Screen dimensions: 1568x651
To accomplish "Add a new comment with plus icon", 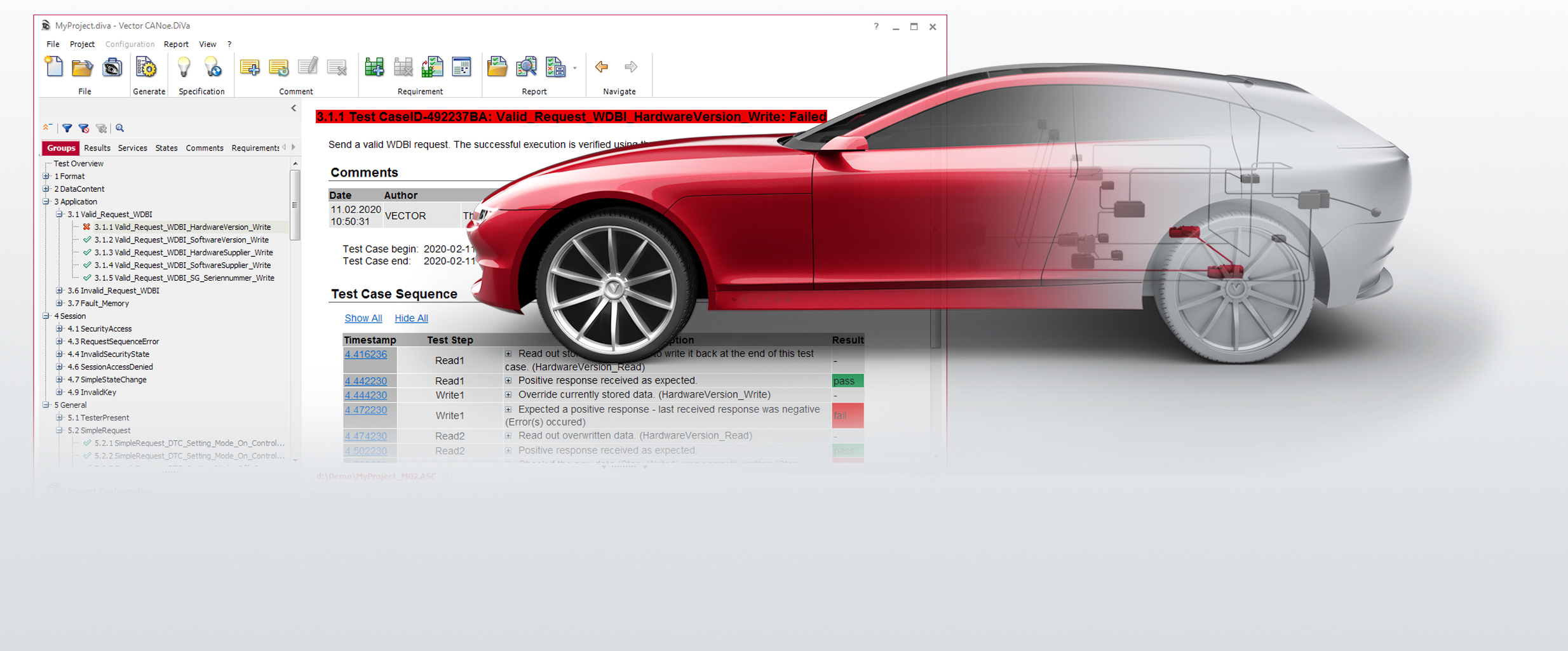I will 250,67.
